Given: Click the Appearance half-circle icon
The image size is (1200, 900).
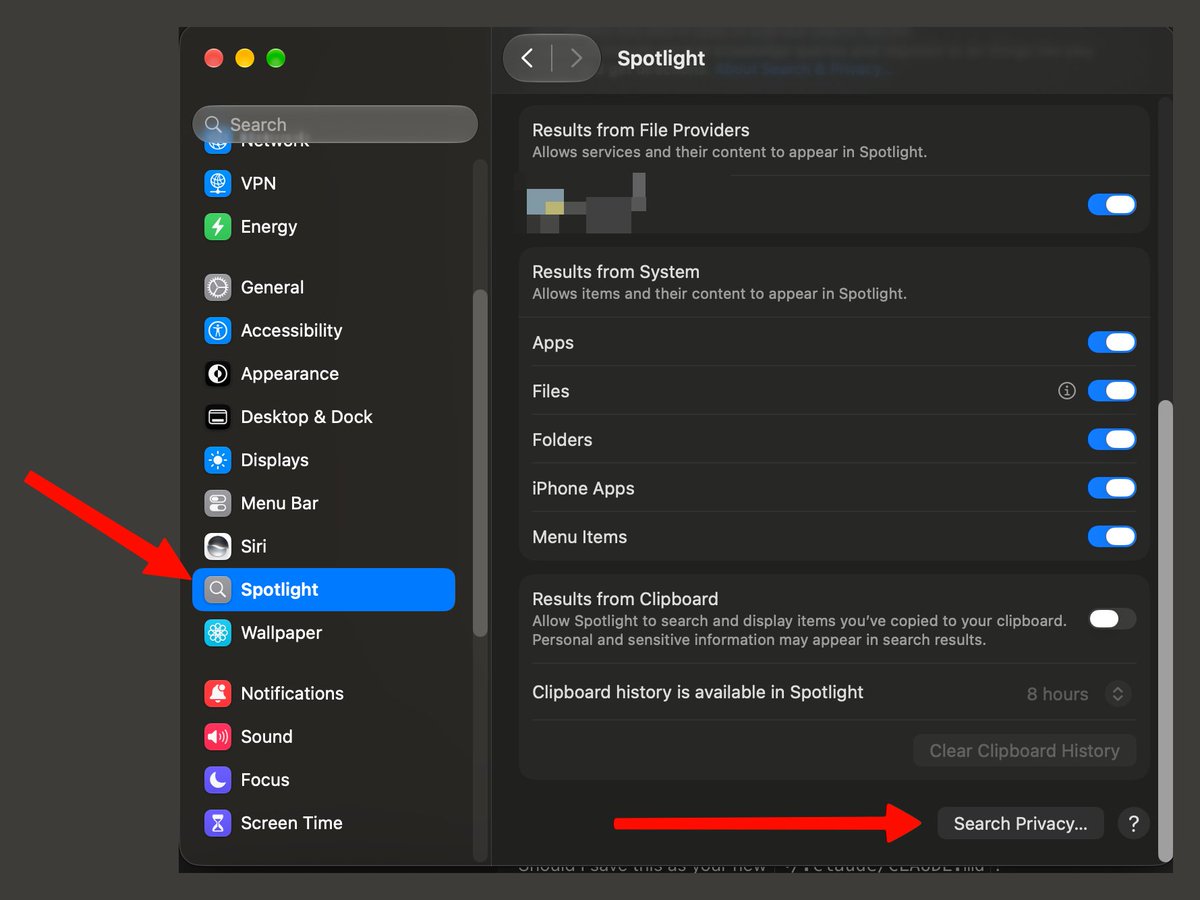Looking at the screenshot, I should (x=218, y=374).
